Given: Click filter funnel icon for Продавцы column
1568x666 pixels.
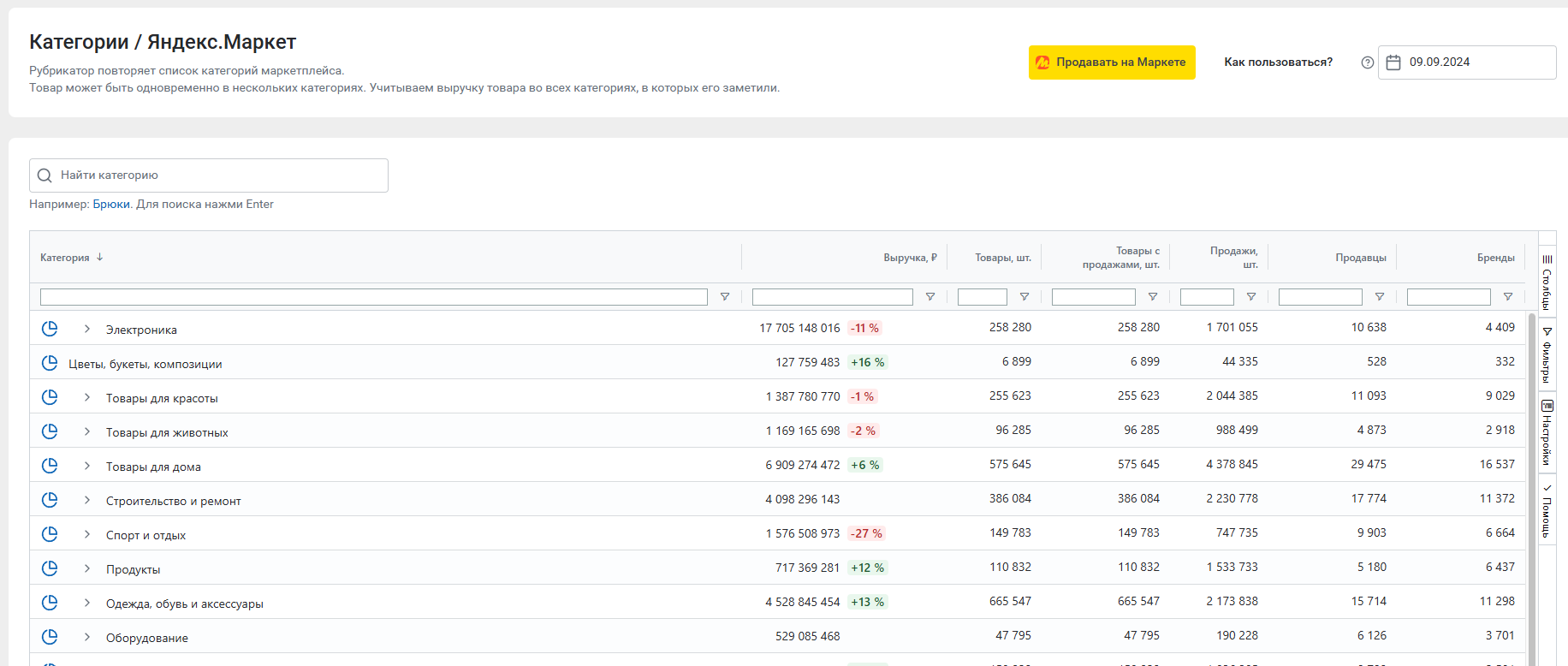Looking at the screenshot, I should point(1380,297).
